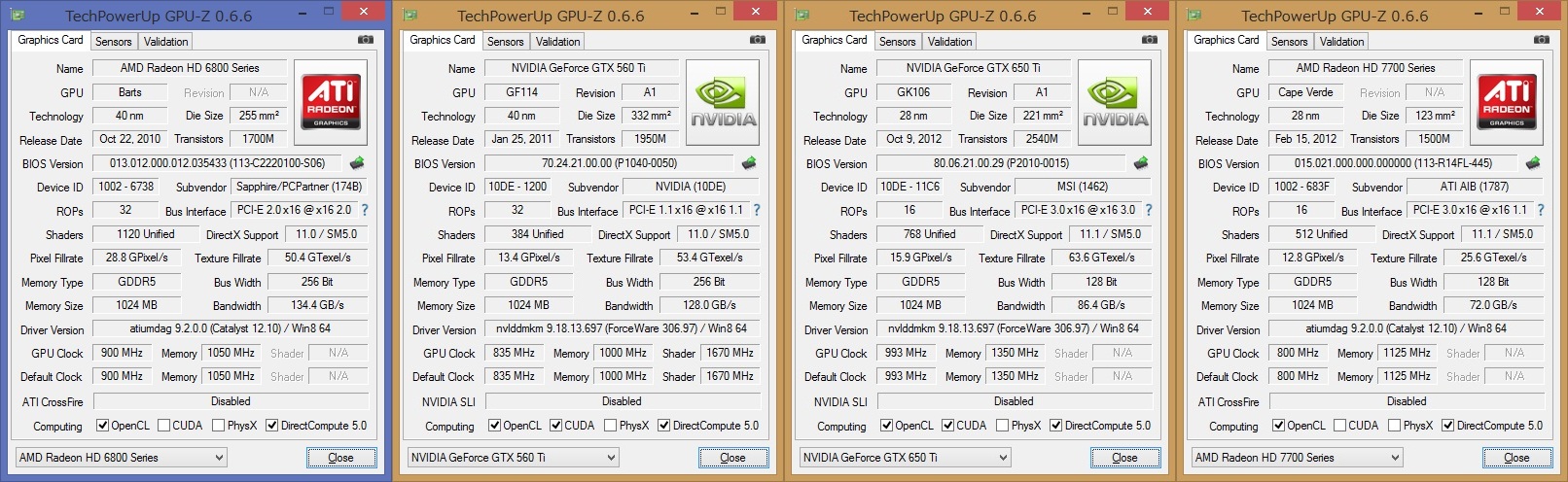Click Subvendor value Sapphire/PCPartner (174B)

pyautogui.click(x=299, y=187)
